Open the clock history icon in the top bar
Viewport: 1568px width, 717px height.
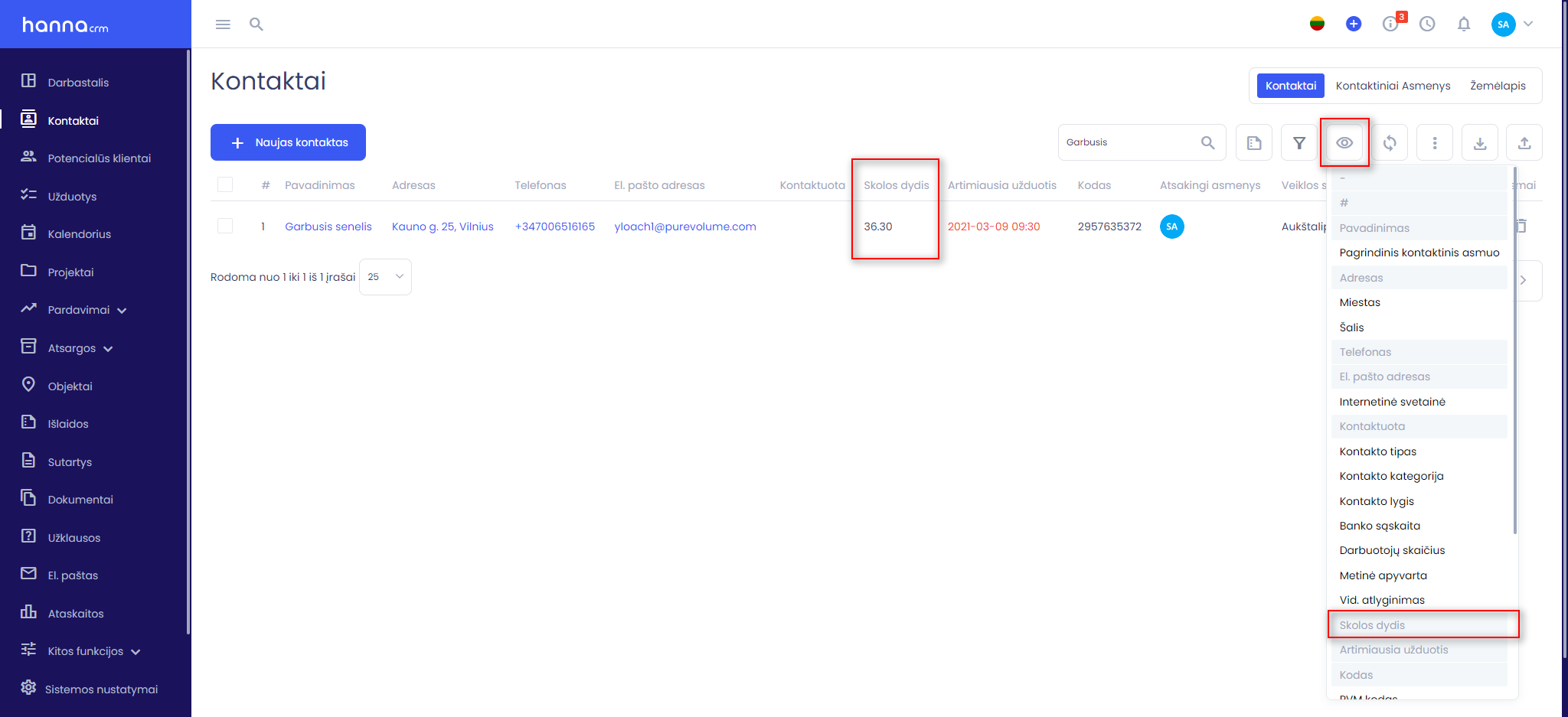(x=1427, y=24)
